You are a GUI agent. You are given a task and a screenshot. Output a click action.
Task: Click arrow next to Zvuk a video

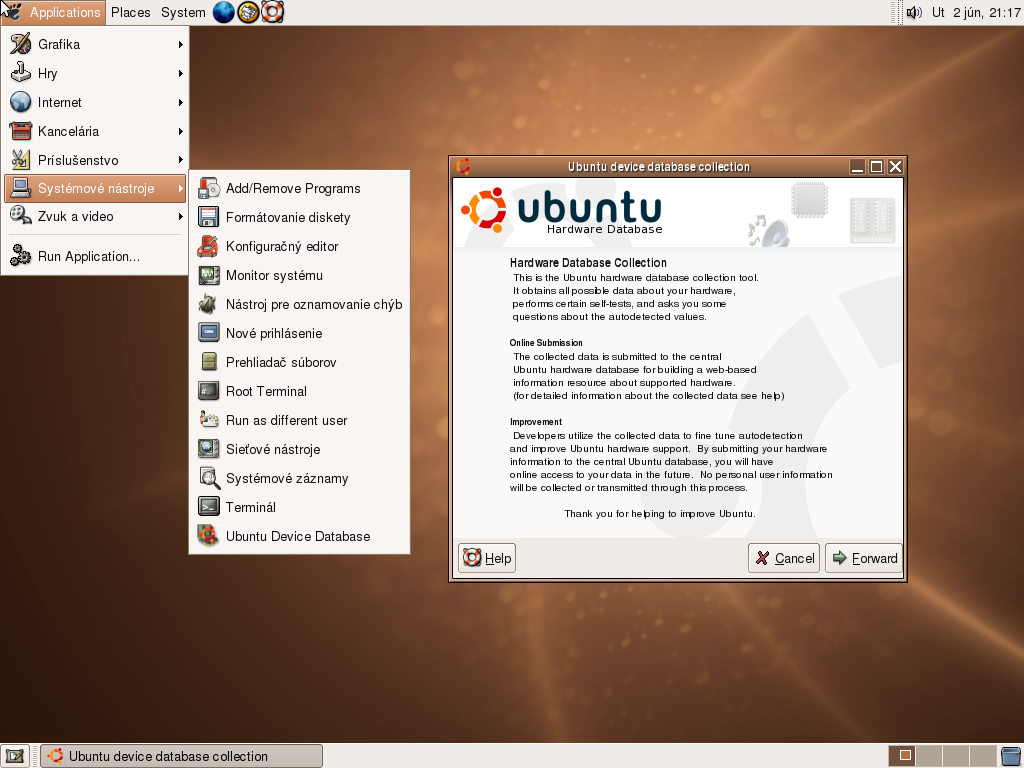[180, 217]
